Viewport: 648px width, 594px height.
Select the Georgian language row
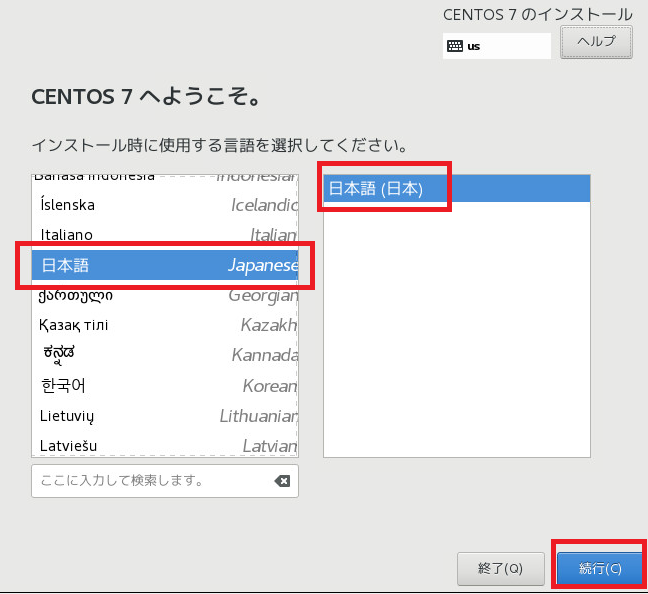click(165, 295)
